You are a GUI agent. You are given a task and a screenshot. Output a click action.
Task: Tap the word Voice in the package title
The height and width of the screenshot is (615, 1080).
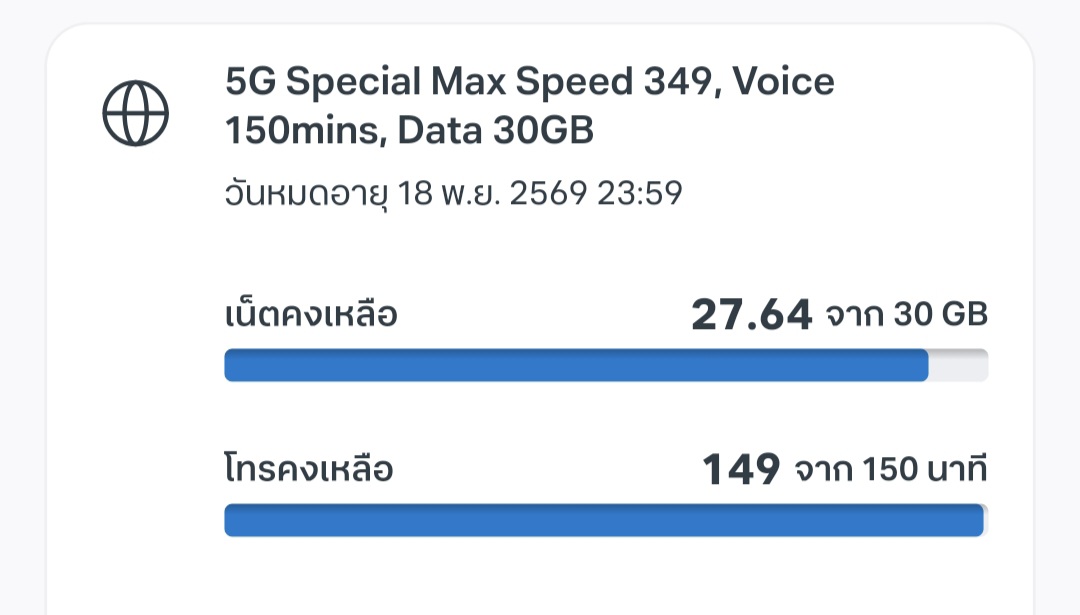783,81
